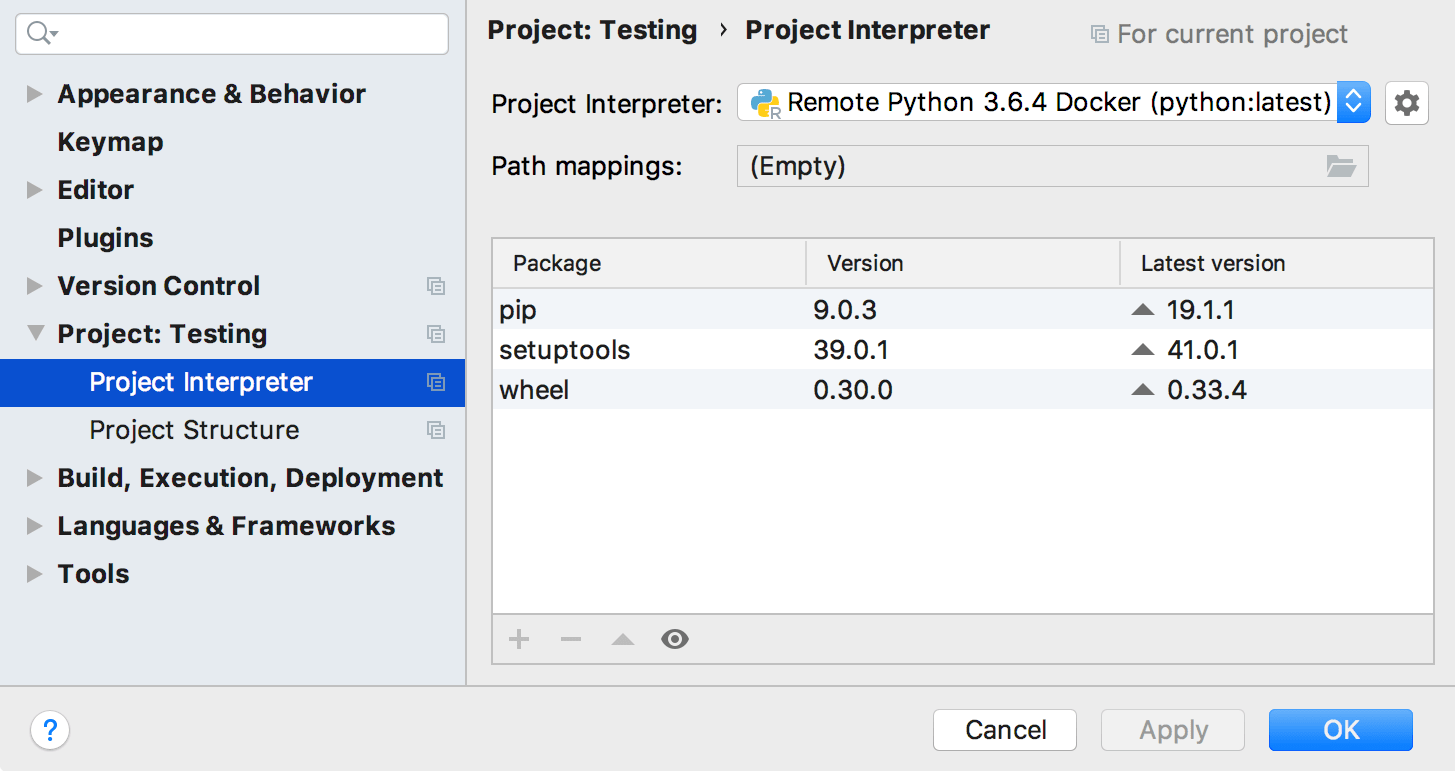Viewport: 1455px width, 771px height.
Task: Click the settings search field
Action: coord(231,33)
